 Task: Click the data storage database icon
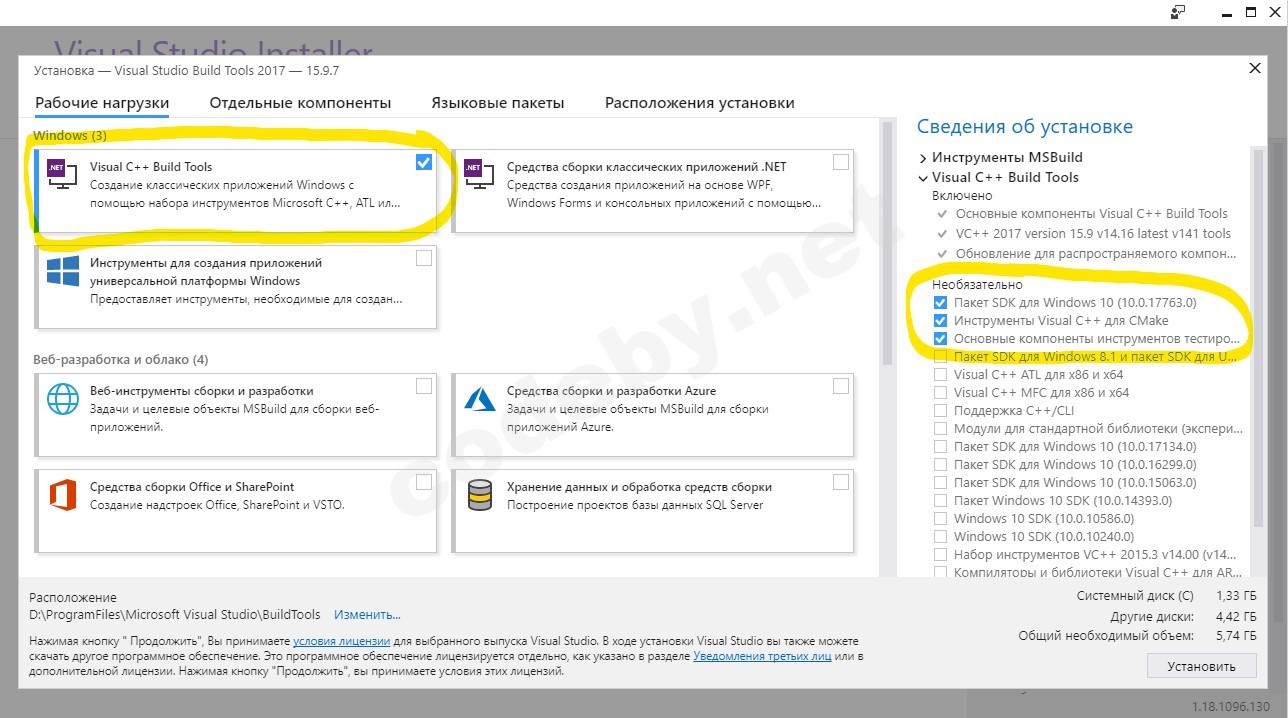click(x=479, y=495)
